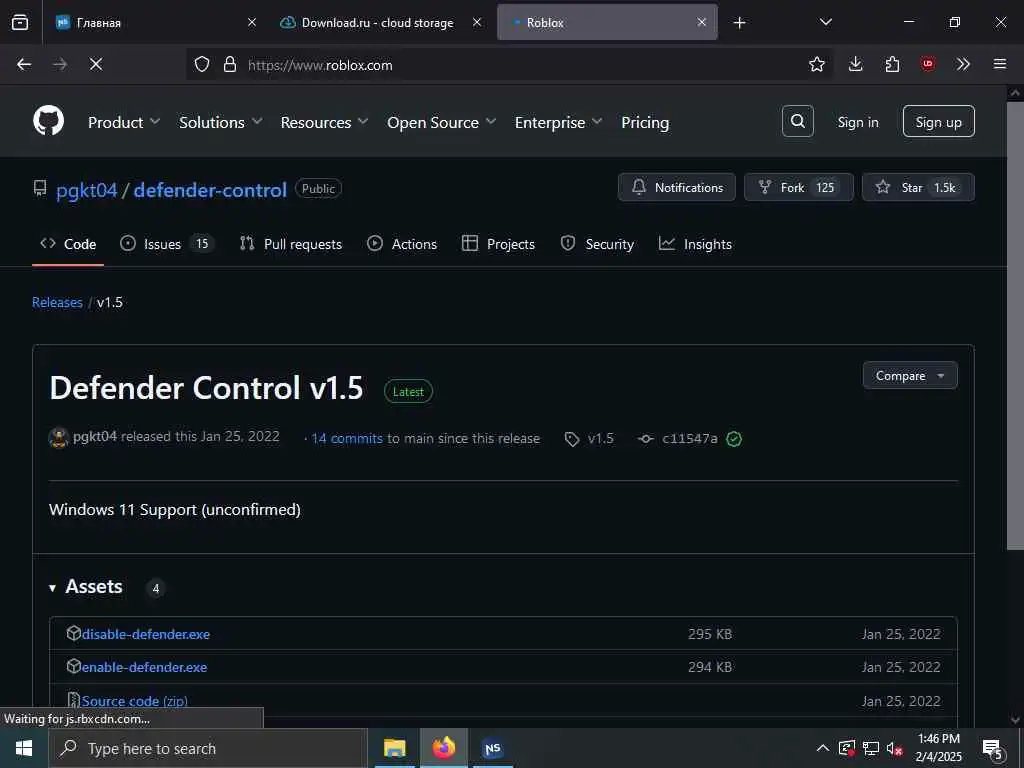Image resolution: width=1024 pixels, height=768 pixels.
Task: Open the notification center
Action: click(992, 749)
